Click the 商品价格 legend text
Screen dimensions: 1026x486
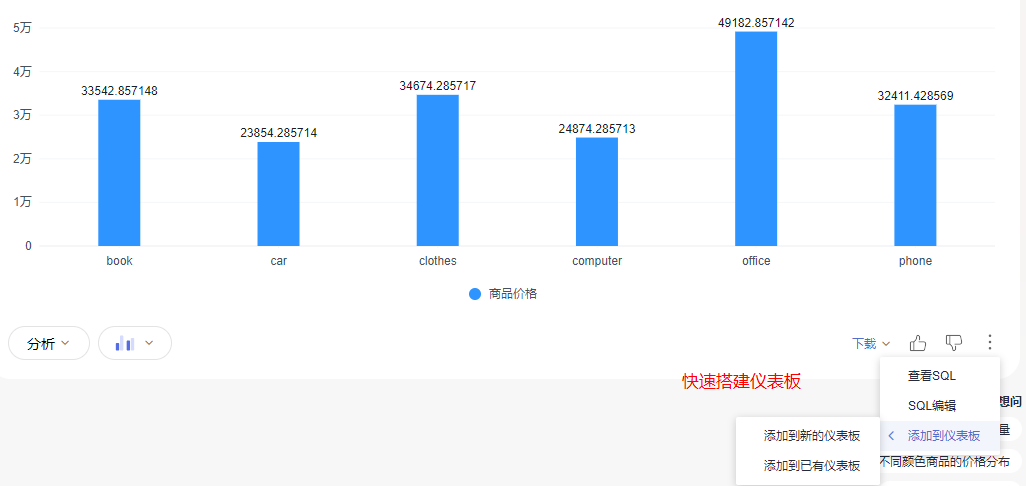click(513, 294)
